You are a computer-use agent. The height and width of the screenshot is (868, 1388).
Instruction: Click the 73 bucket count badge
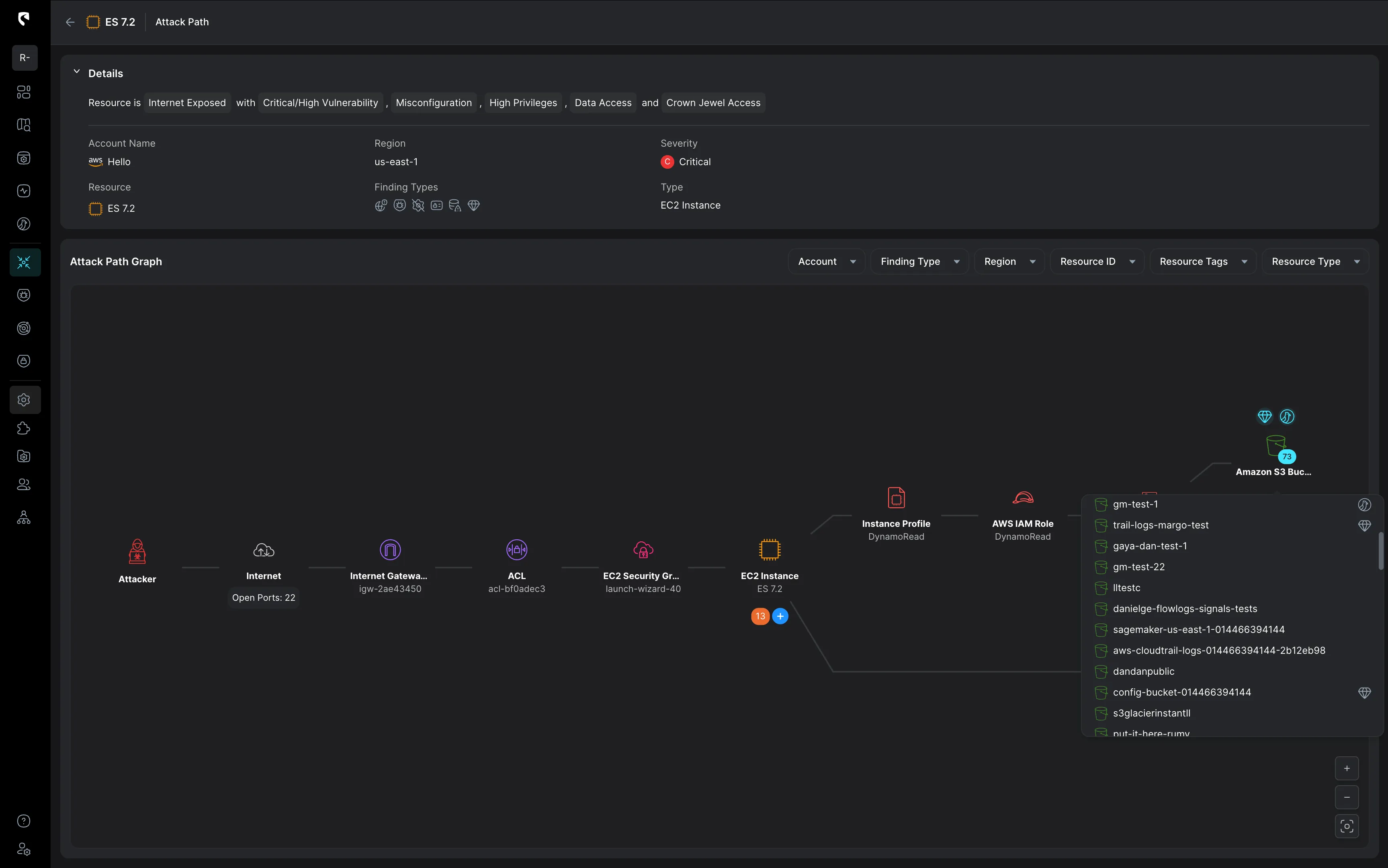(x=1287, y=457)
